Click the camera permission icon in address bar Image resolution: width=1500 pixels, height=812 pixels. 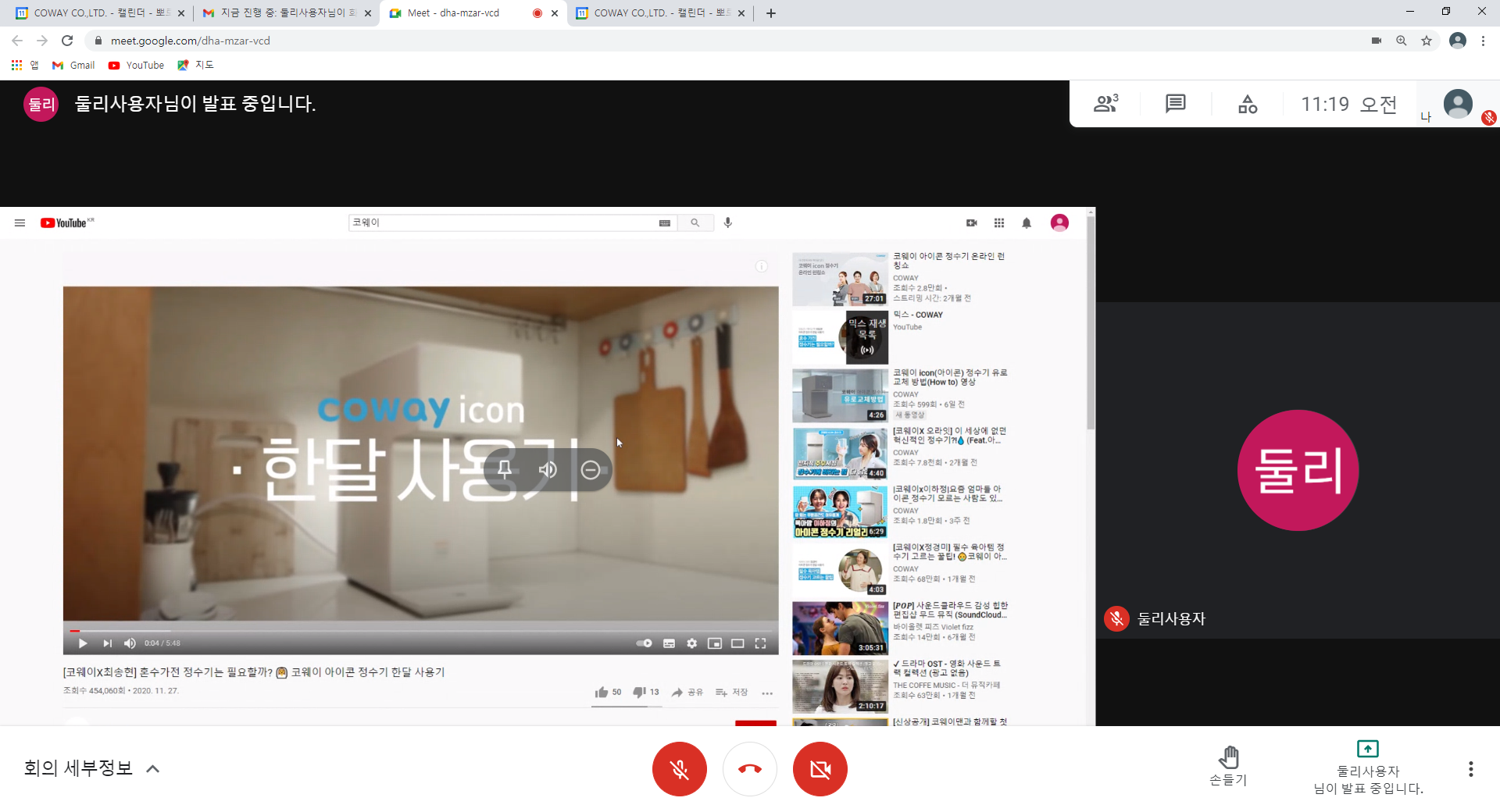[1377, 41]
